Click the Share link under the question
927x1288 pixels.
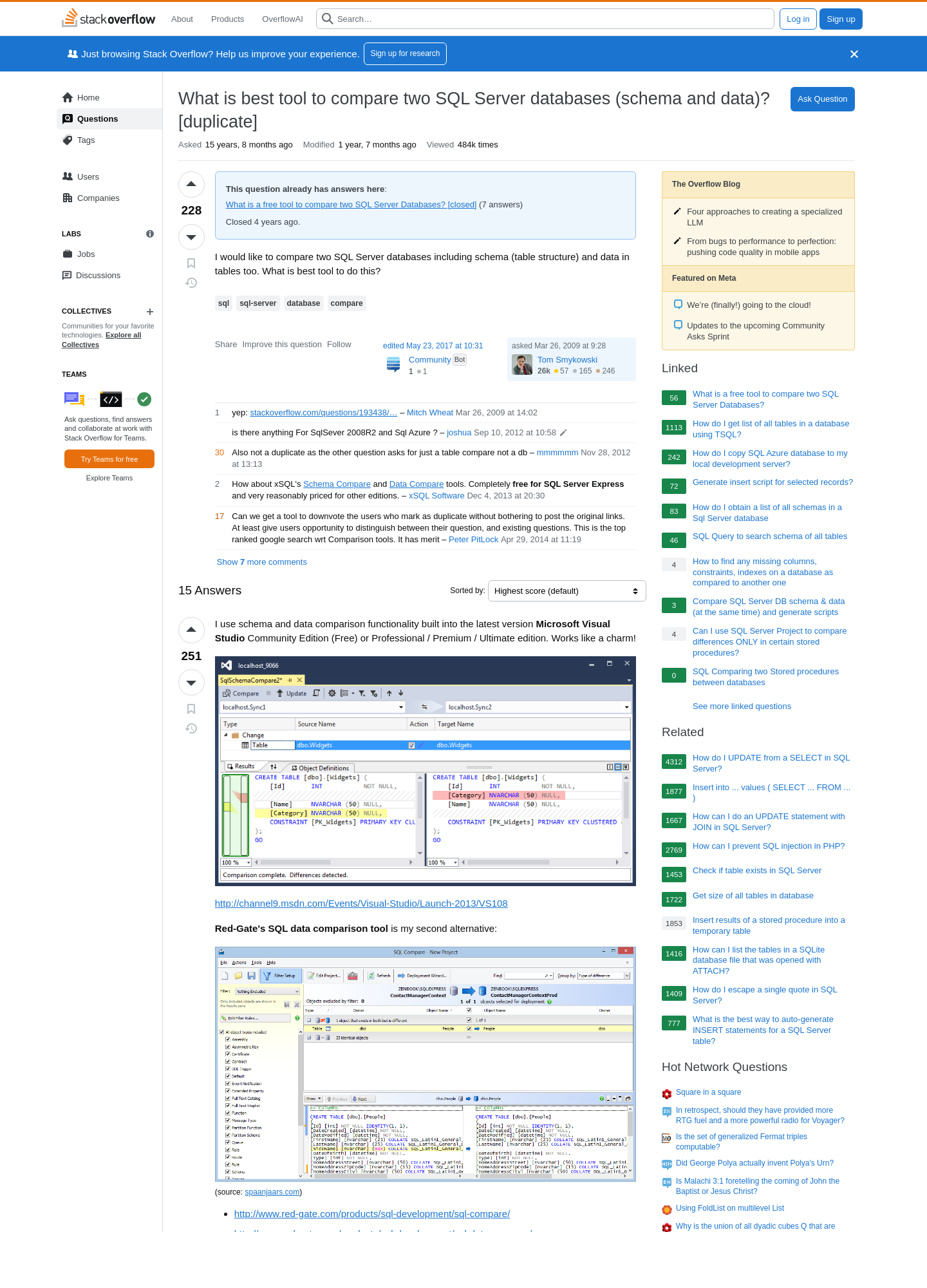[226, 345]
